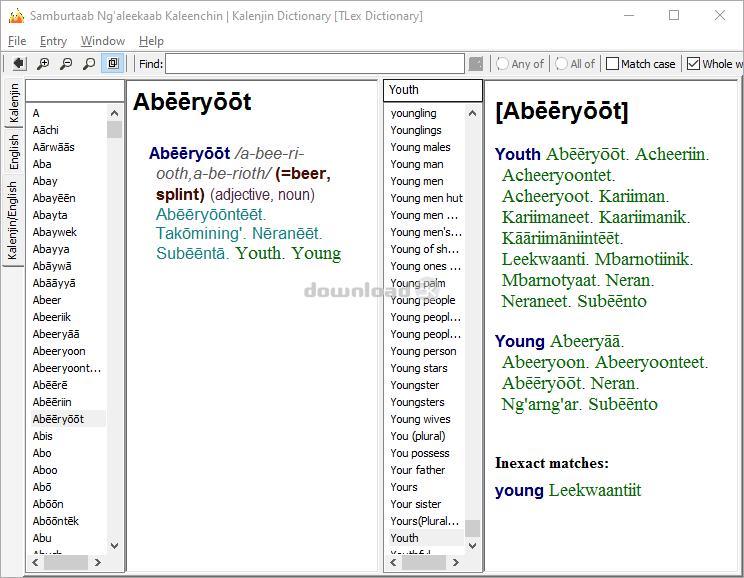Select 'Young wives' in the English list

coord(420,419)
